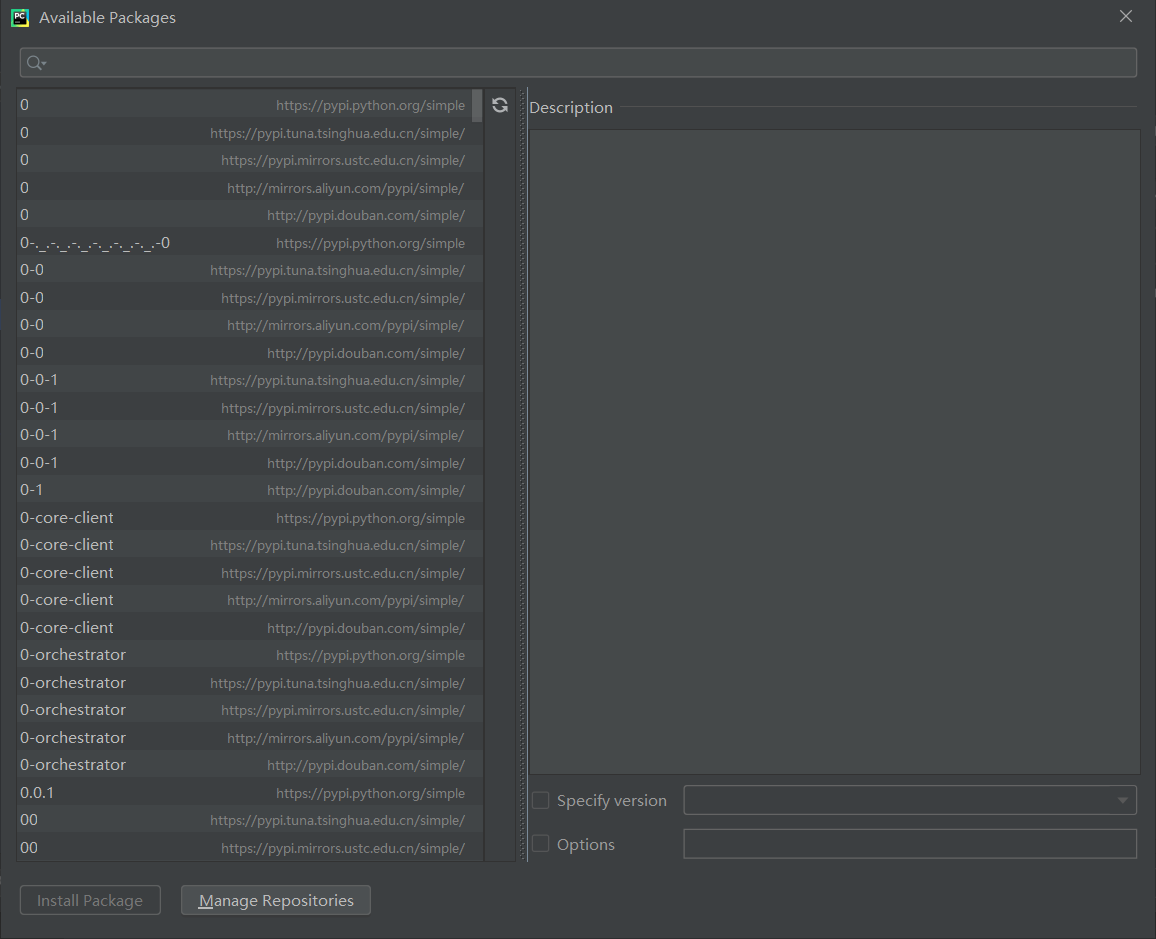Select 0-core-client from douban mirror
1156x939 pixels.
pos(250,628)
